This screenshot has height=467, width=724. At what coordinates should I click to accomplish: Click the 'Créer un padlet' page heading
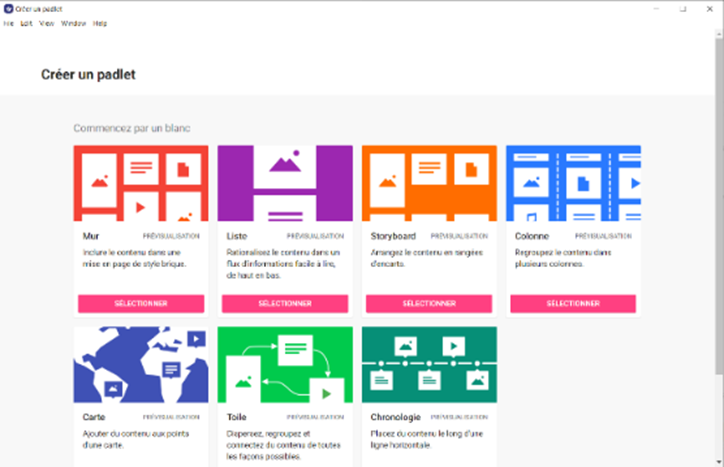88,74
